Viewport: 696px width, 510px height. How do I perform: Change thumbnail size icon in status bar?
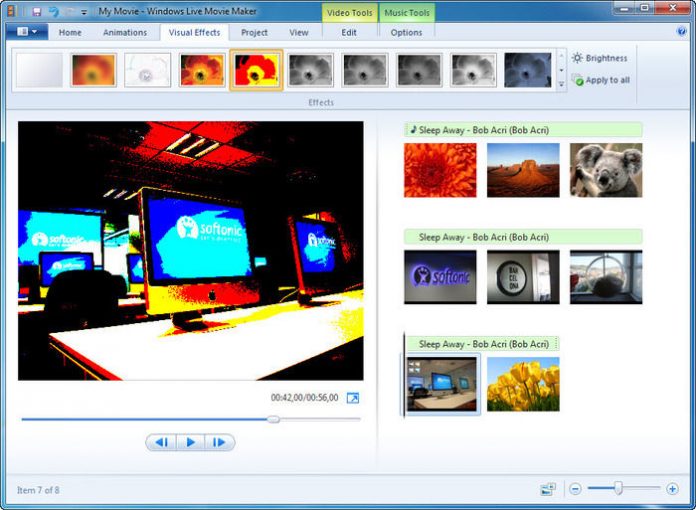pyautogui.click(x=548, y=489)
